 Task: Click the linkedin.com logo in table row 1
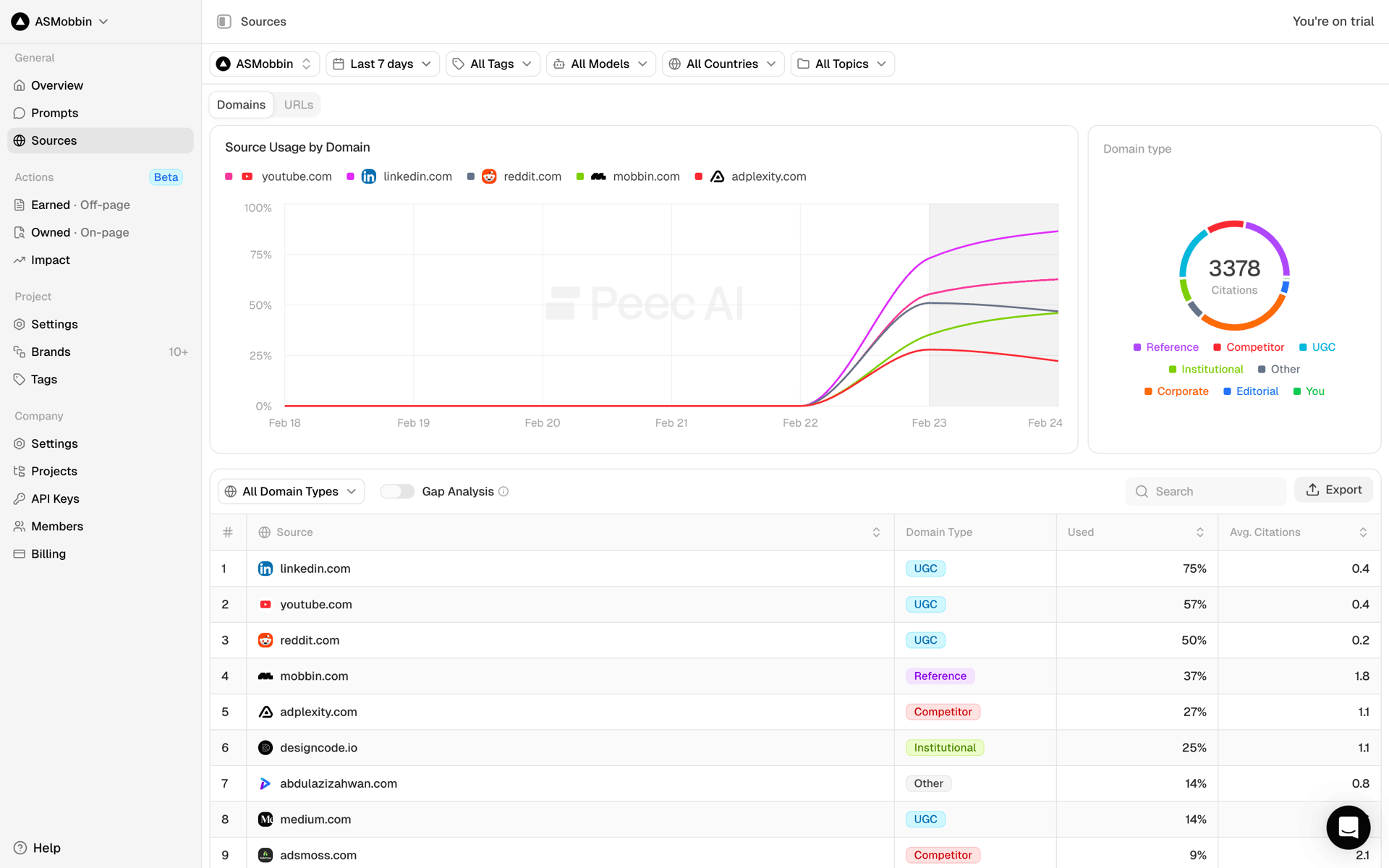266,569
